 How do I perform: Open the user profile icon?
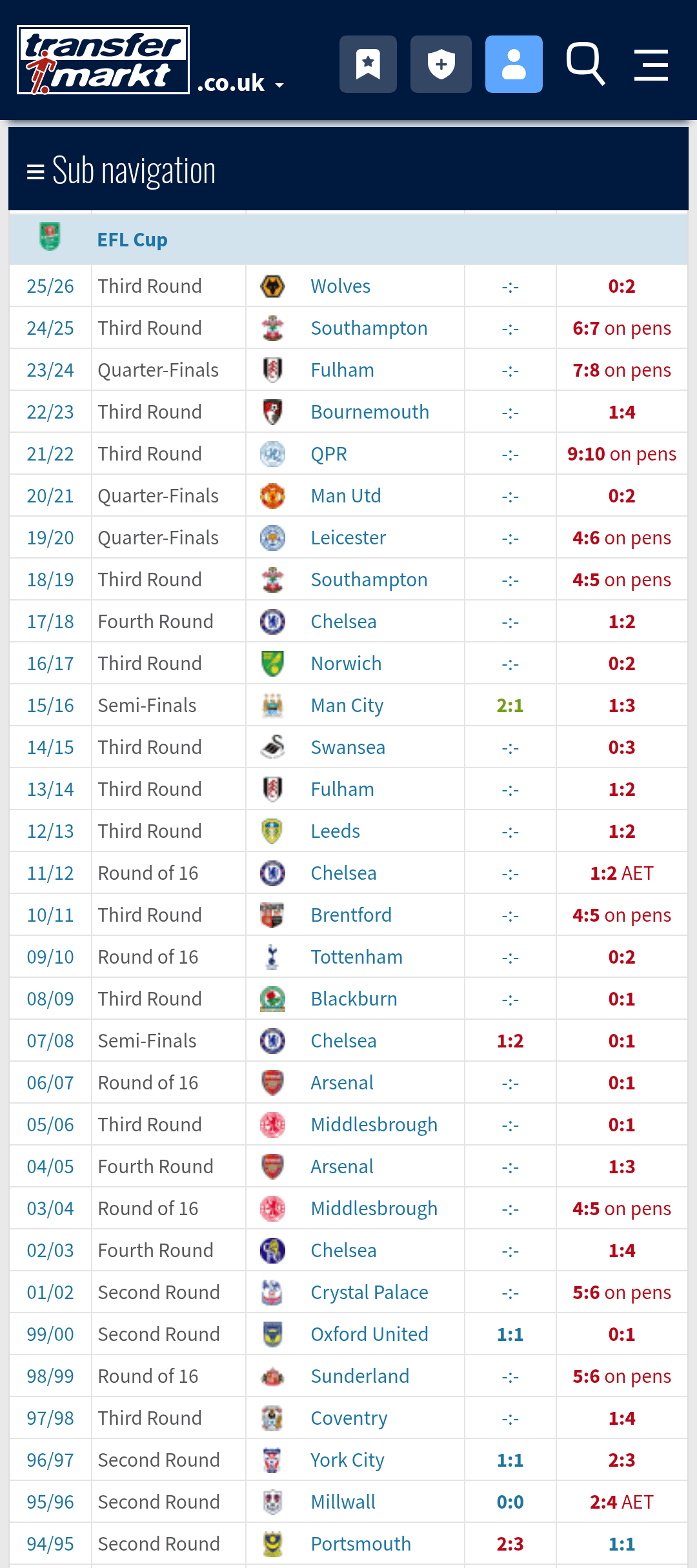514,64
